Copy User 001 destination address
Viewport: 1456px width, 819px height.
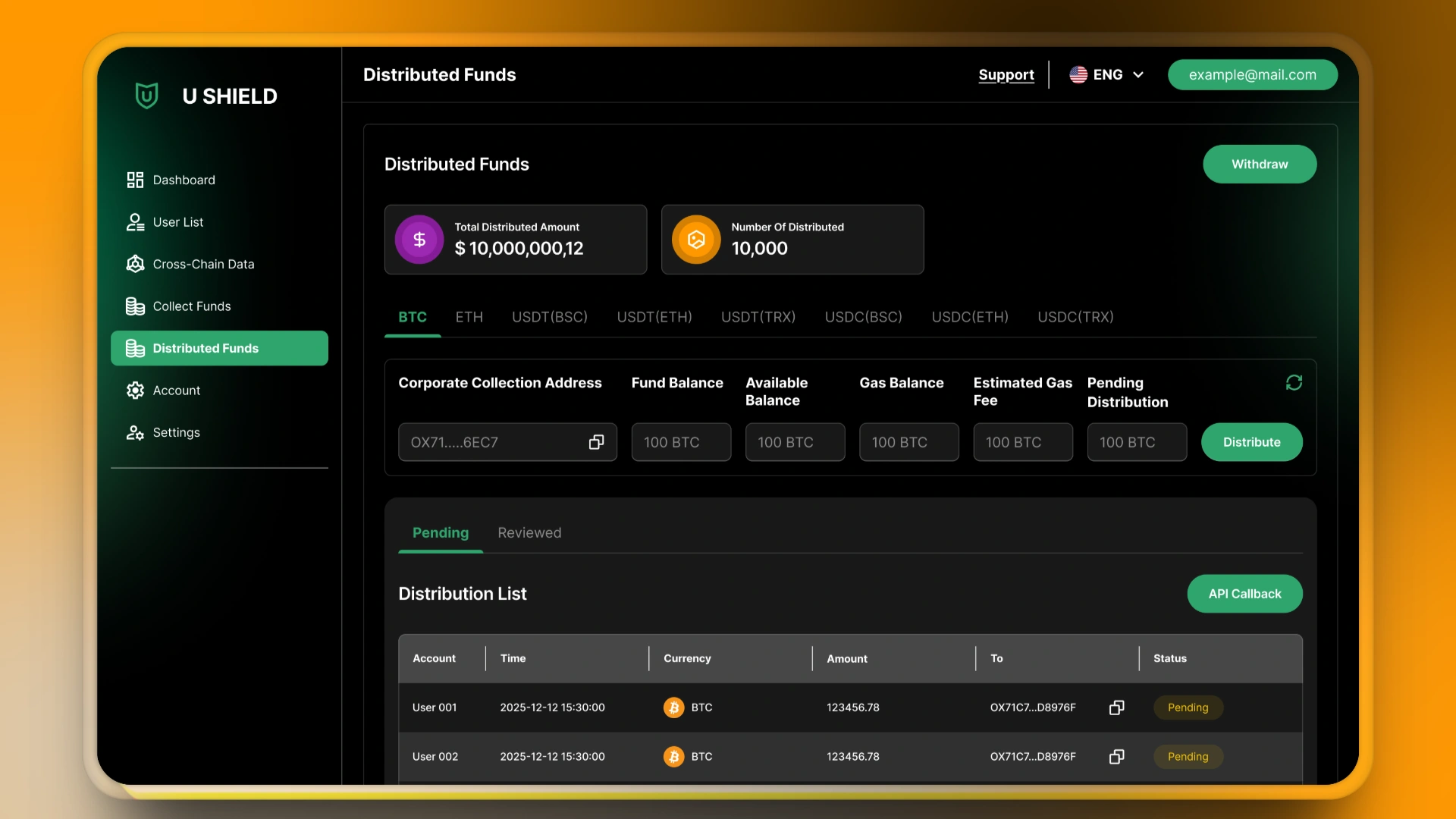coord(1116,708)
